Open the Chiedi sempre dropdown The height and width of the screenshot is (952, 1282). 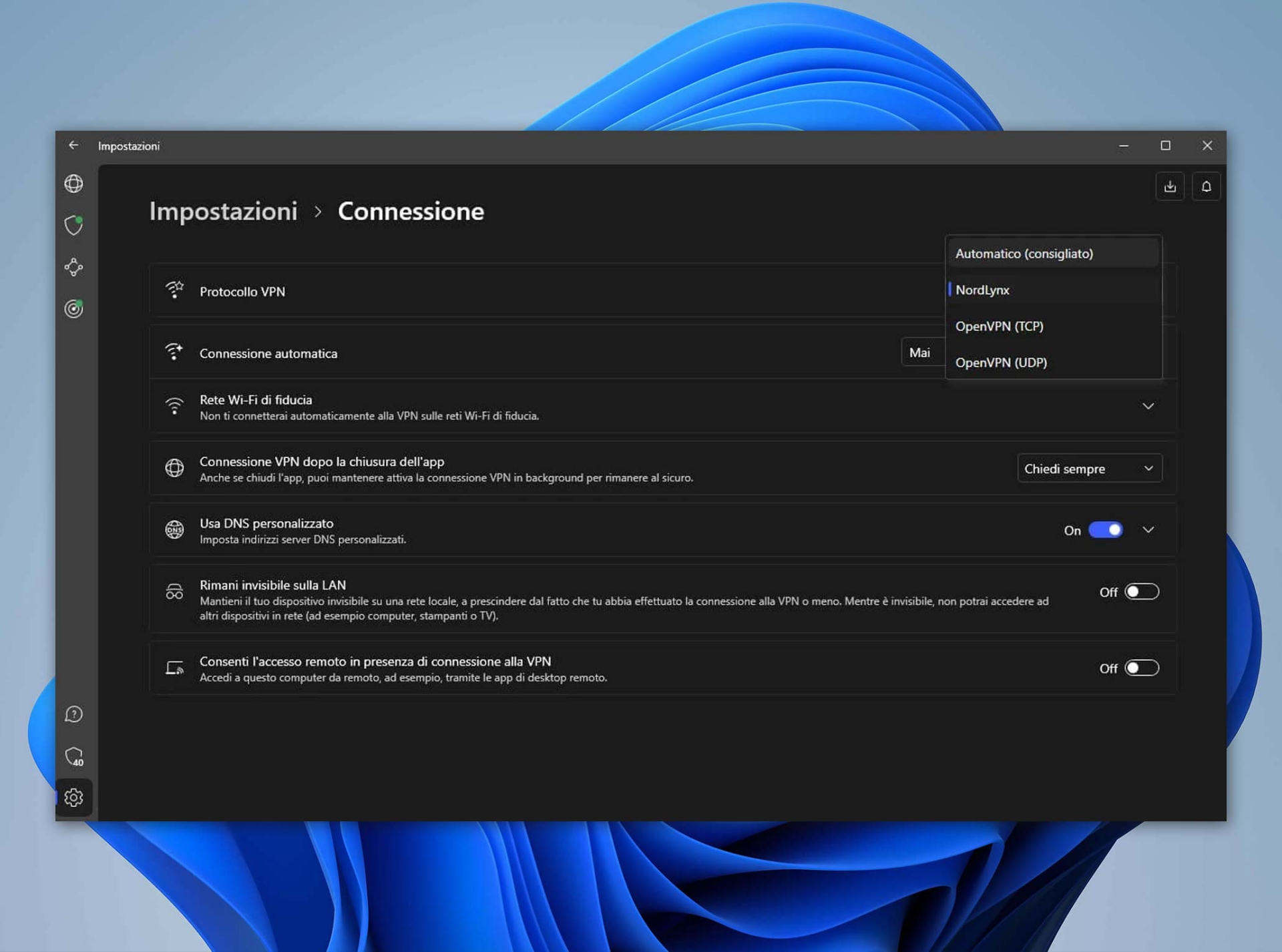pyautogui.click(x=1088, y=469)
